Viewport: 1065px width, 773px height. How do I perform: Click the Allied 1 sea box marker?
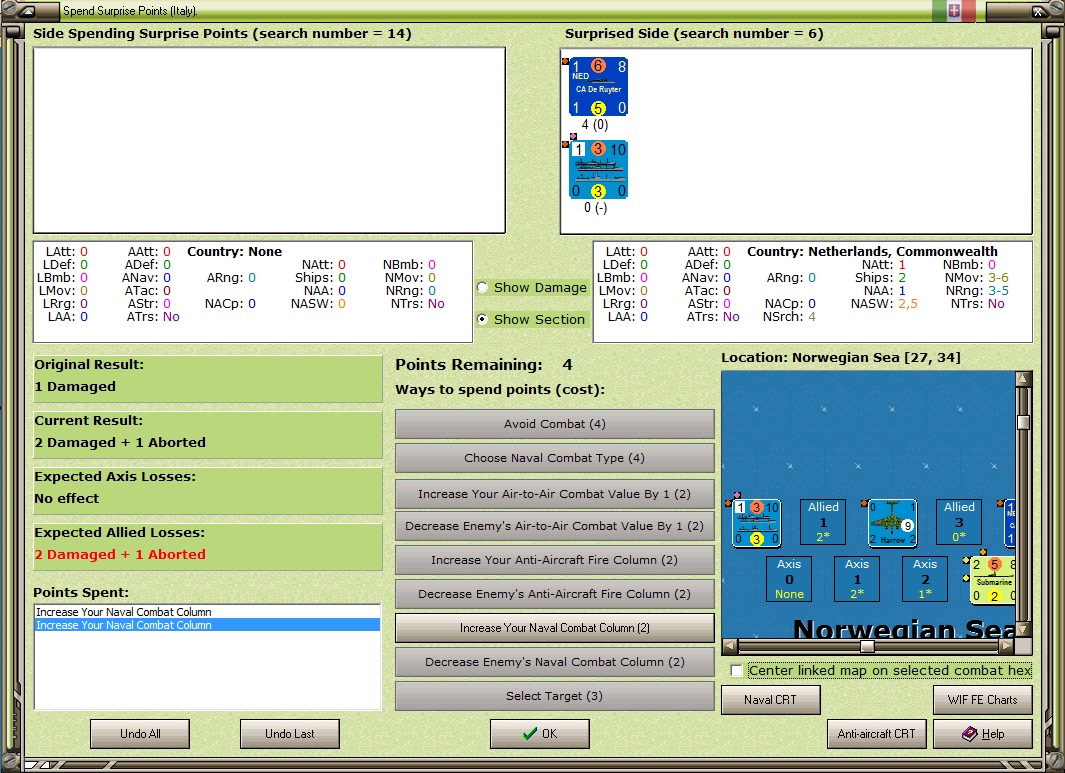[823, 522]
